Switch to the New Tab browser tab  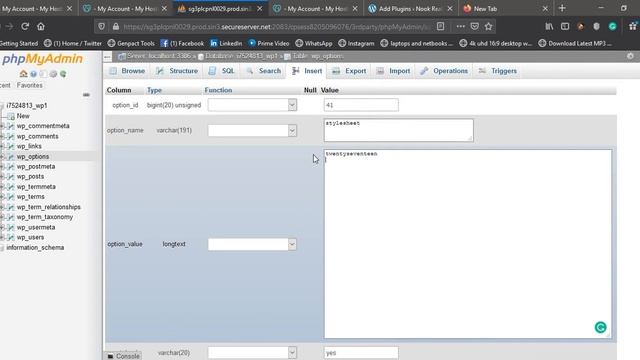(505, 8)
